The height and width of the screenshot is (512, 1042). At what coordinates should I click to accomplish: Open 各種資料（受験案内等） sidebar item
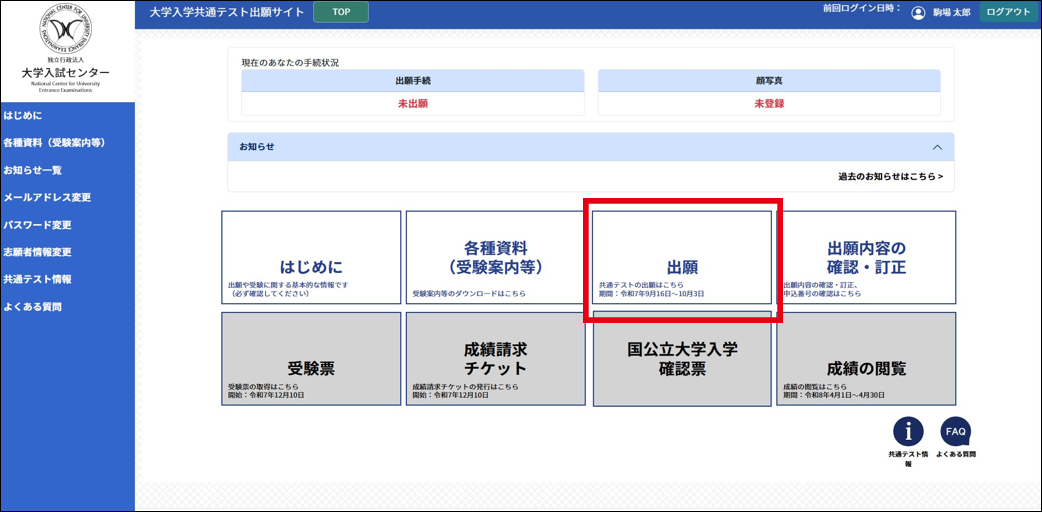click(x=54, y=143)
